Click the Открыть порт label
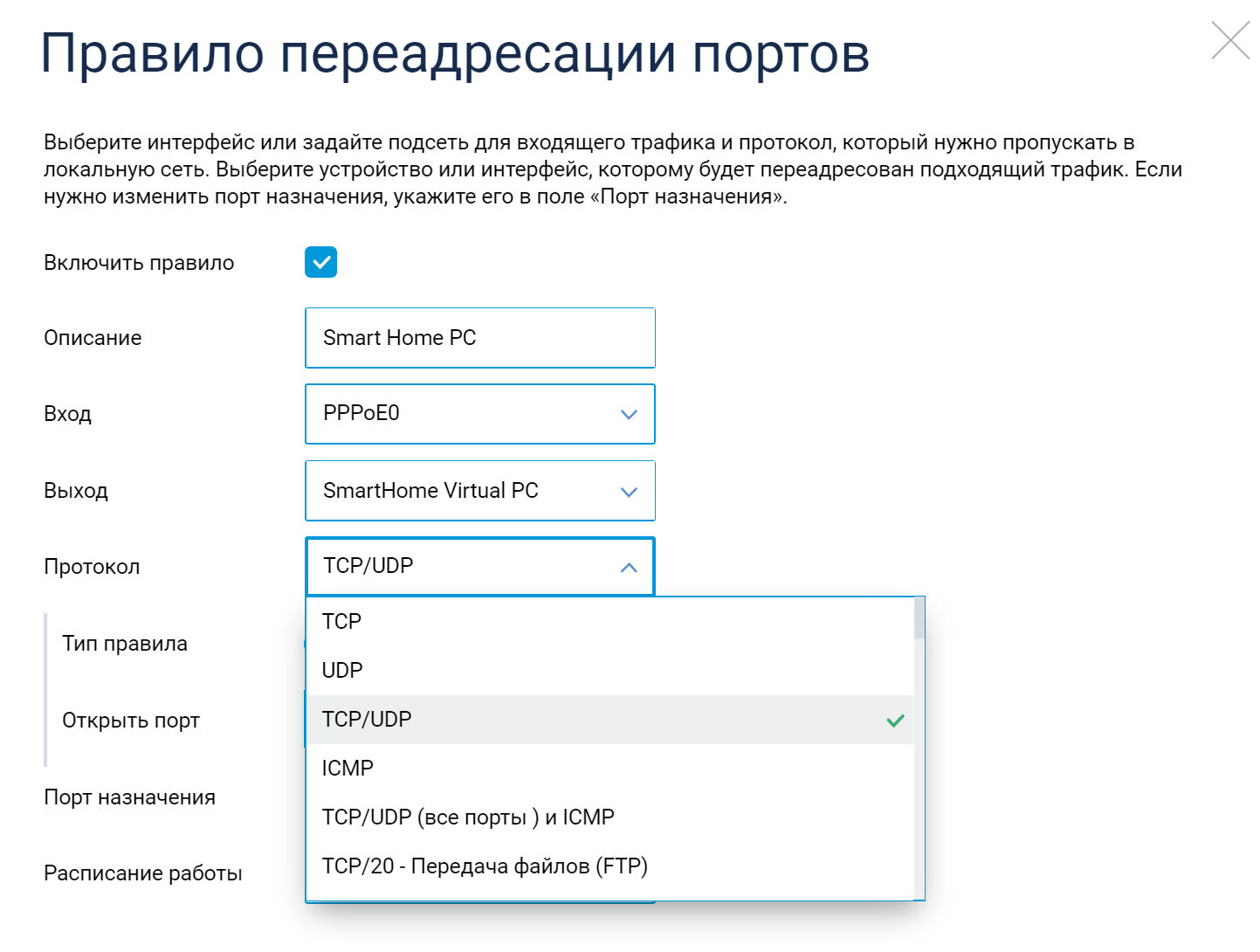The height and width of the screenshot is (952, 1260). [131, 721]
